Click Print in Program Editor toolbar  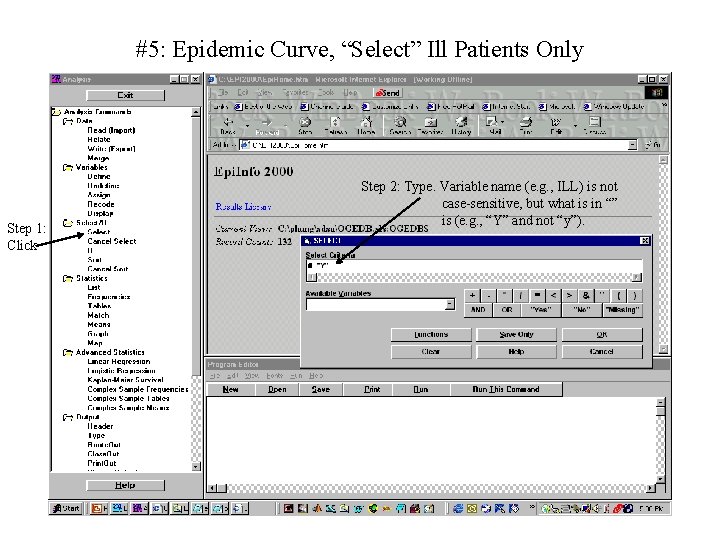pyautogui.click(x=372, y=389)
